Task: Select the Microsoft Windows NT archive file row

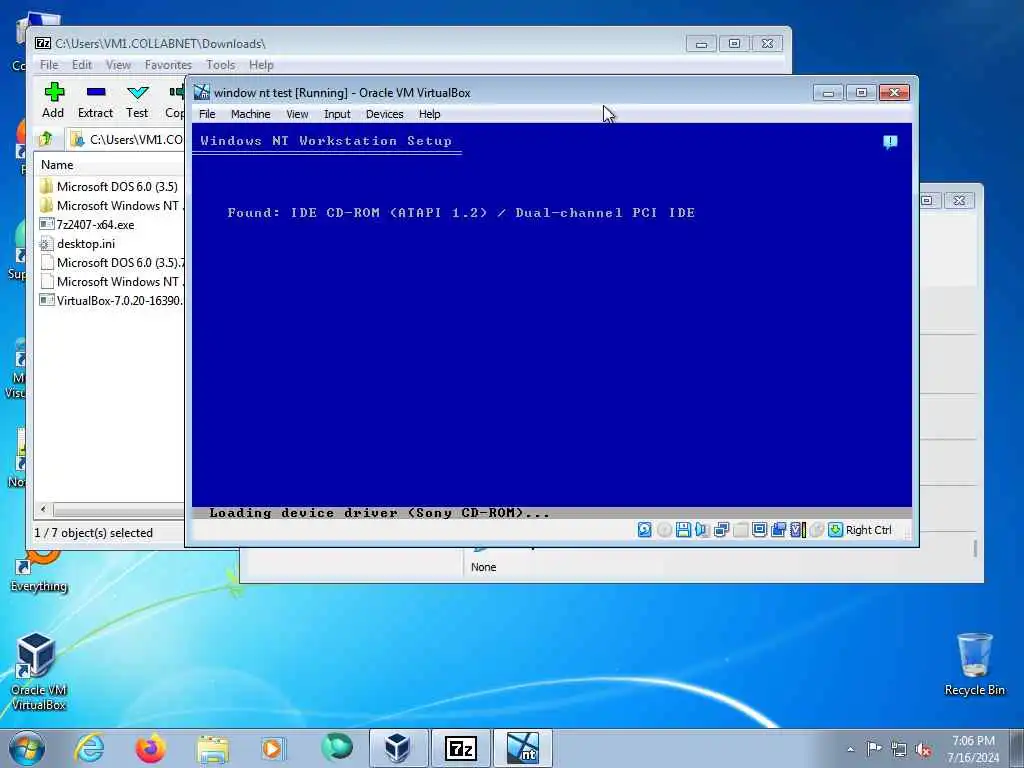Action: click(x=111, y=281)
